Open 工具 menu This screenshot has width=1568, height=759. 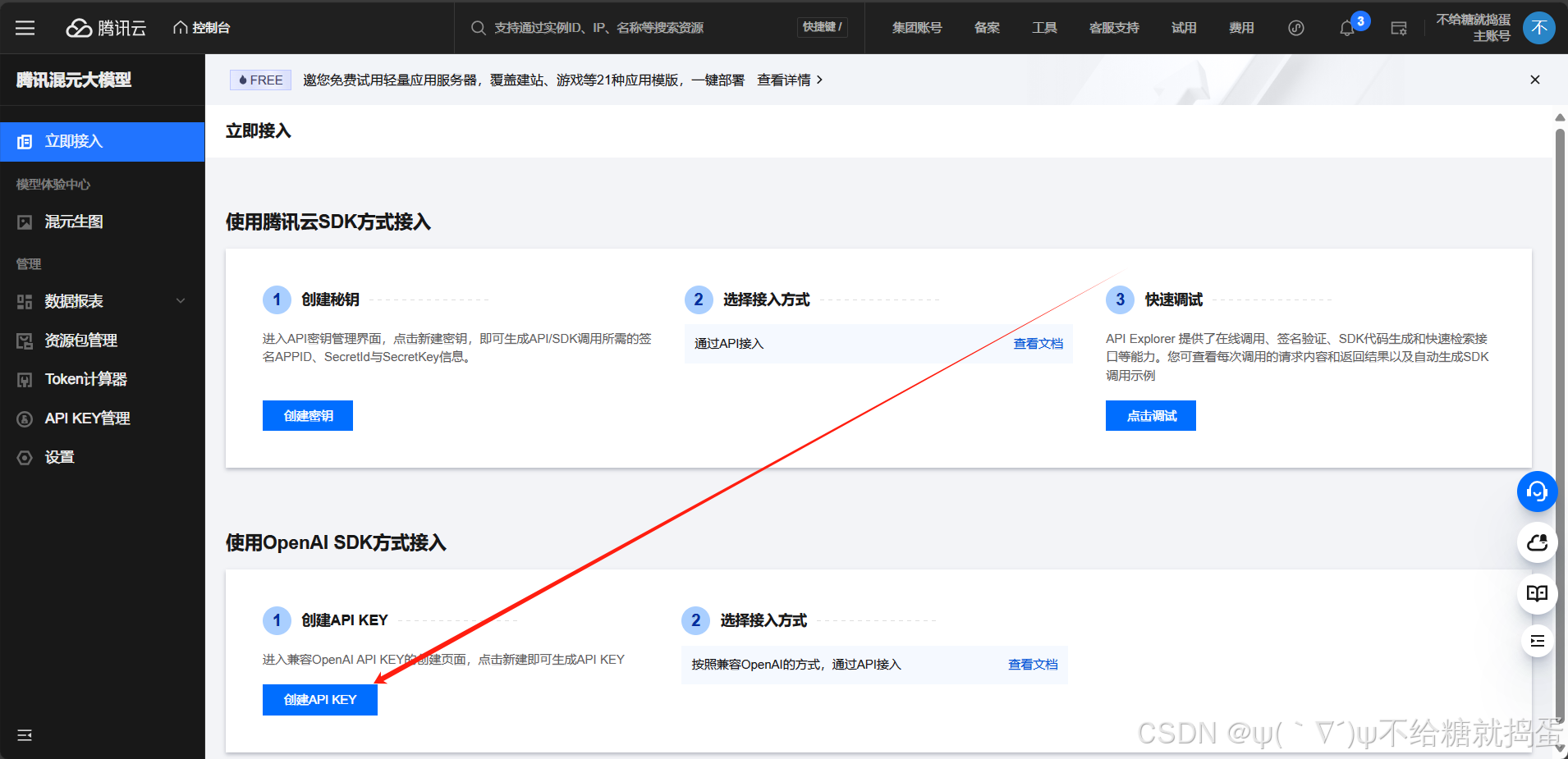[1044, 28]
